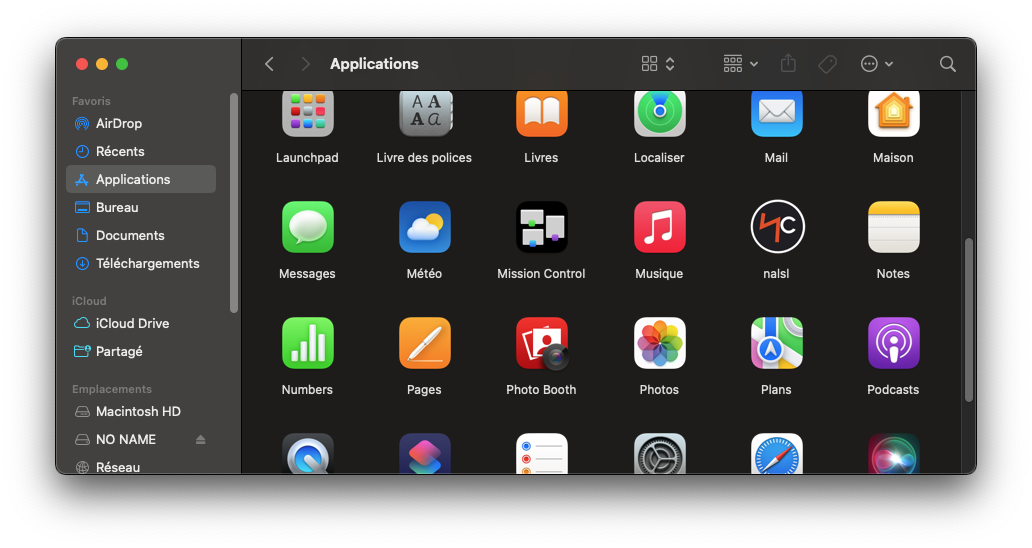This screenshot has height=548, width=1032.
Task: Select the Plans app icon
Action: [777, 343]
